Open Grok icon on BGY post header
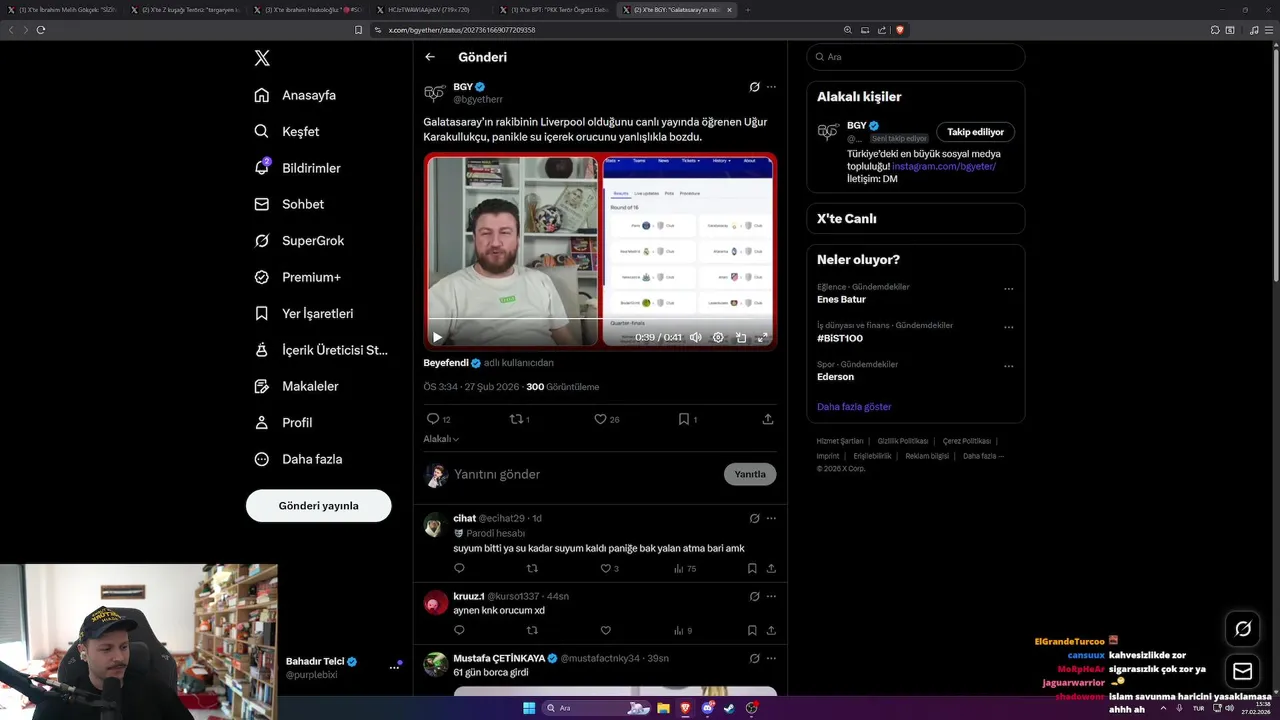The image size is (1280, 720). [754, 87]
